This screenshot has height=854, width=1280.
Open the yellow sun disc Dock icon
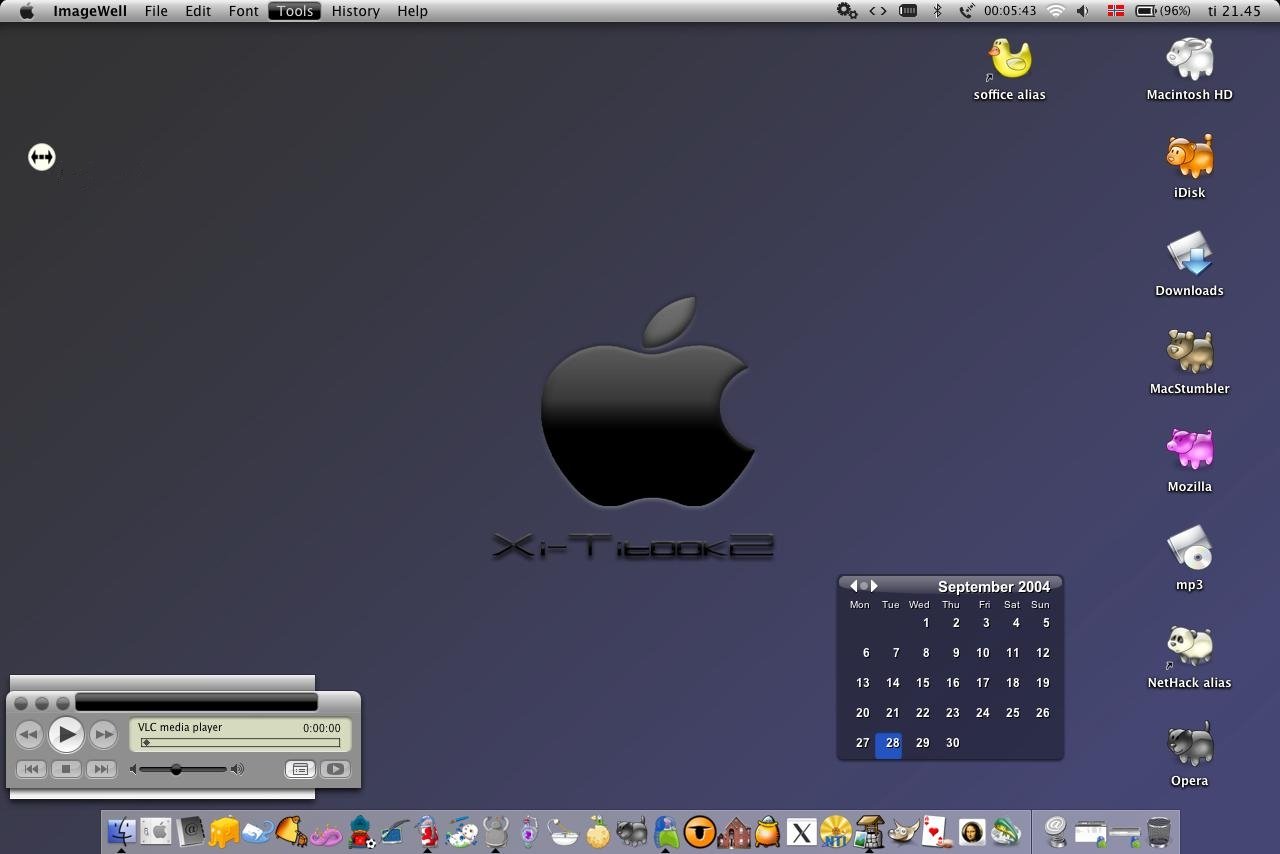pyautogui.click(x=835, y=831)
